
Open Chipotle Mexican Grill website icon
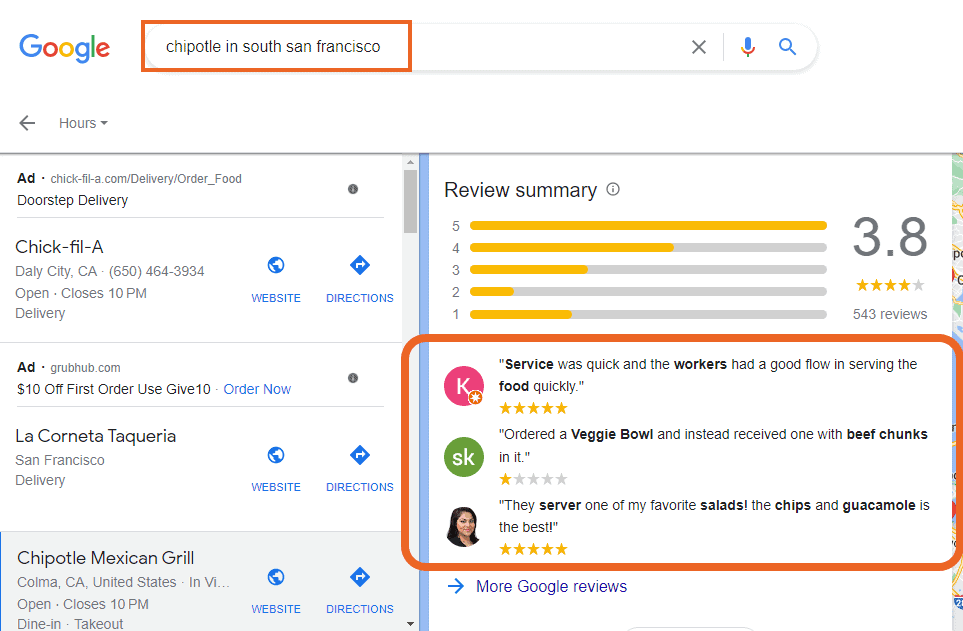(x=276, y=577)
